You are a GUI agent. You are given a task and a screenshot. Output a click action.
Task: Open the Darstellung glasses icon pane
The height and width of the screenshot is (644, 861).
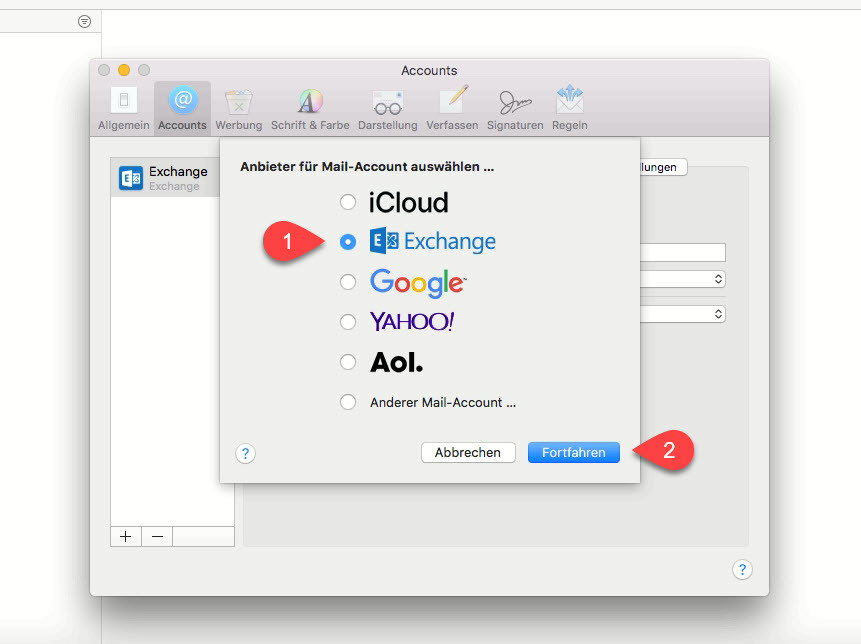(388, 109)
